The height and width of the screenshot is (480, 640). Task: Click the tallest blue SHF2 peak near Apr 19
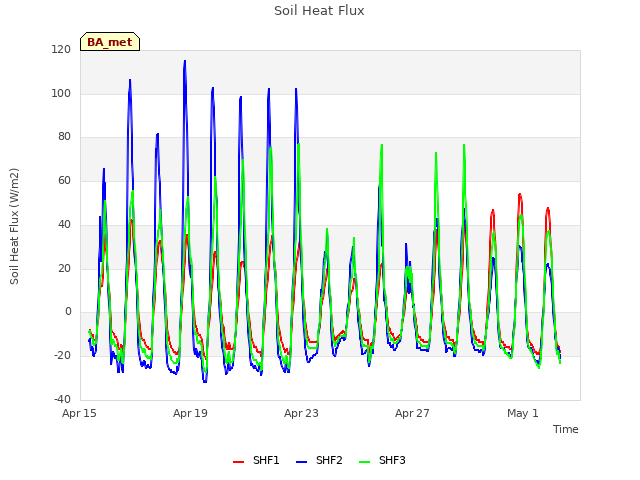[x=185, y=61]
